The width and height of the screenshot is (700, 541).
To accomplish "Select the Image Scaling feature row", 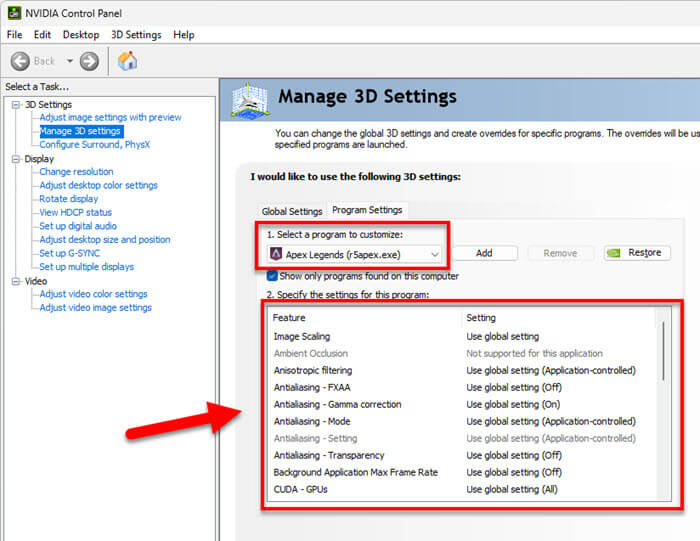I will tap(302, 337).
